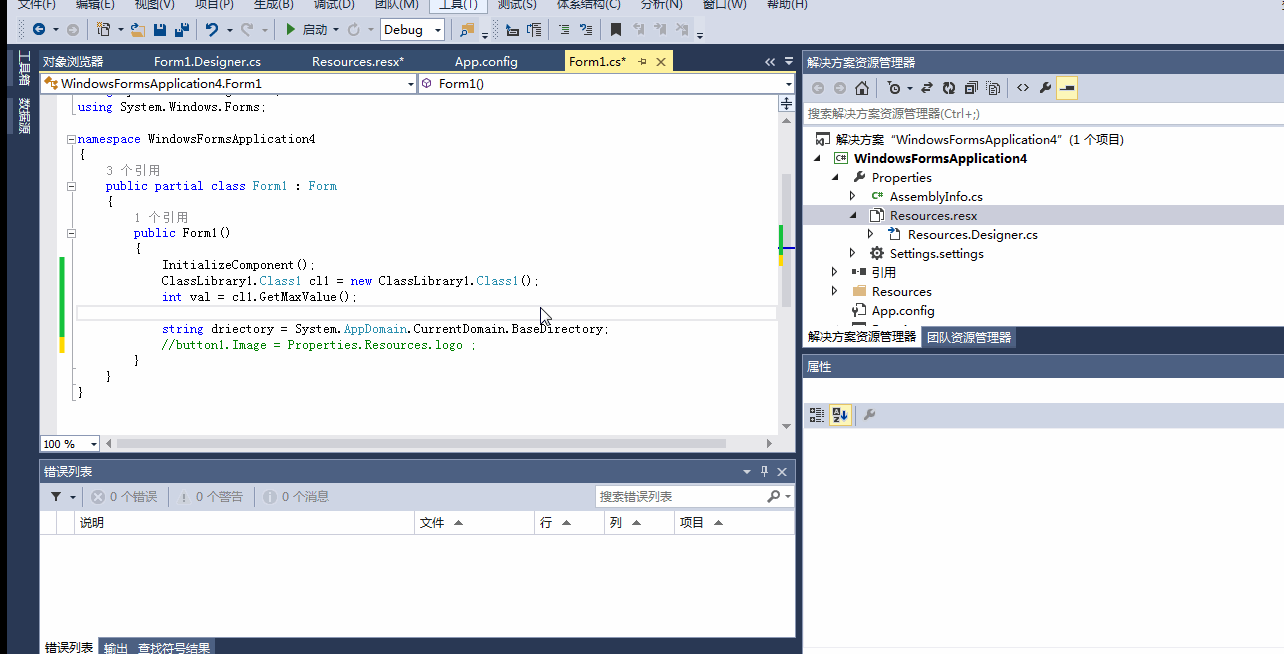1284x654 pixels.
Task: Open the 调试(D) menu
Action: coord(334,6)
